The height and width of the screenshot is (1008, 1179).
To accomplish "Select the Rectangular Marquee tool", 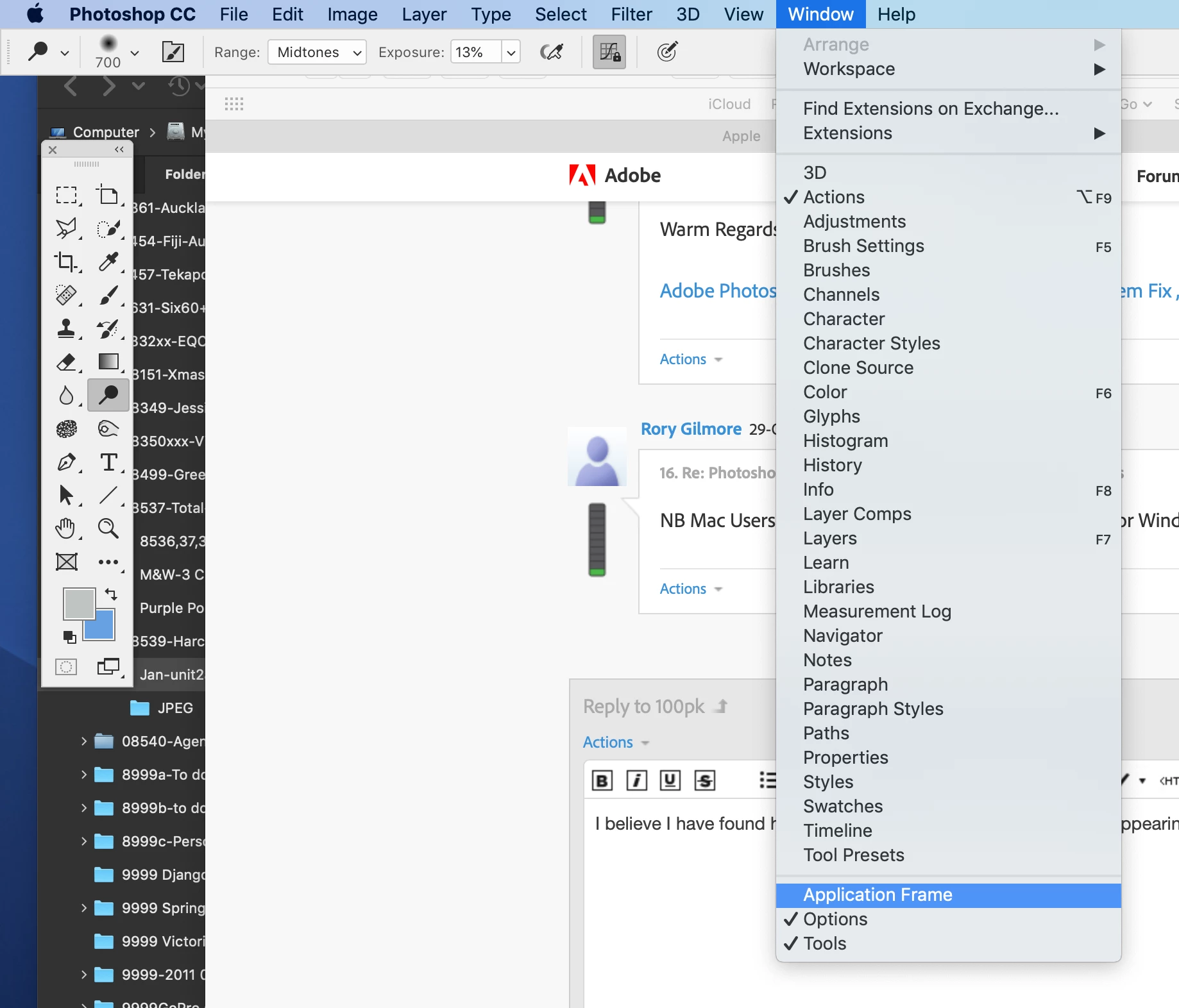I will [66, 195].
